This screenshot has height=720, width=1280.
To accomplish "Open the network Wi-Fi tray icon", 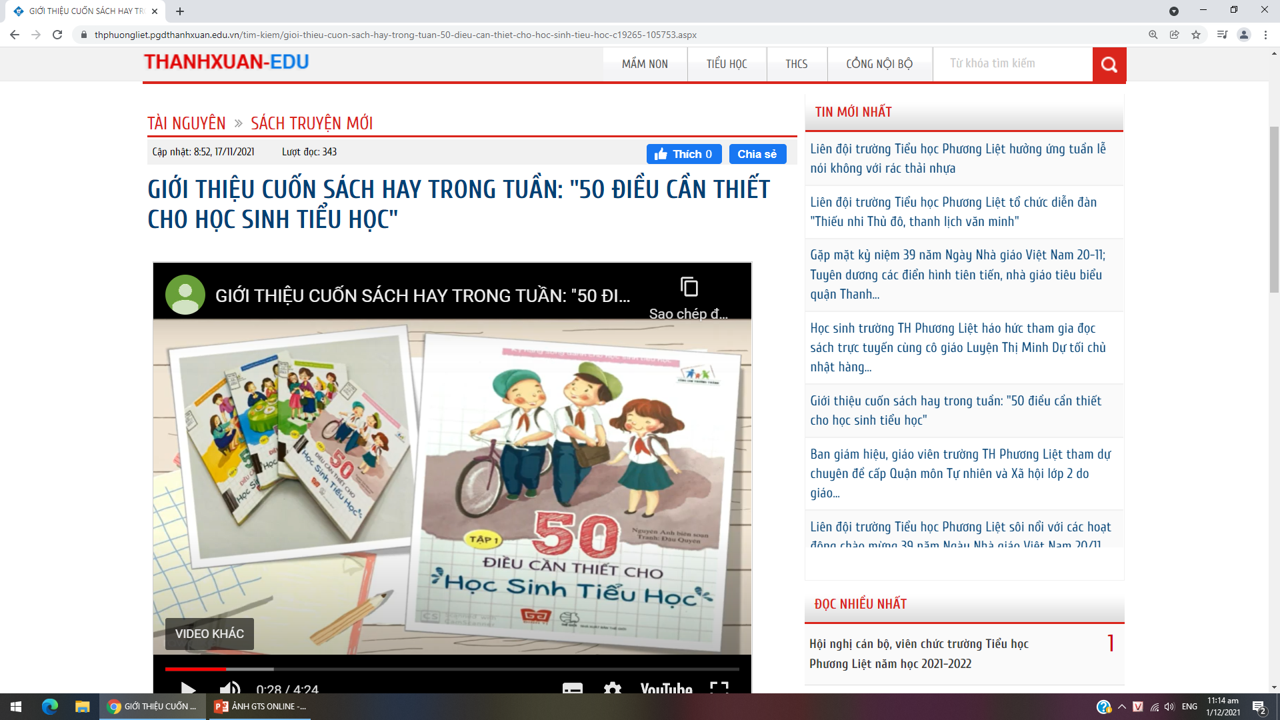I will [1154, 707].
